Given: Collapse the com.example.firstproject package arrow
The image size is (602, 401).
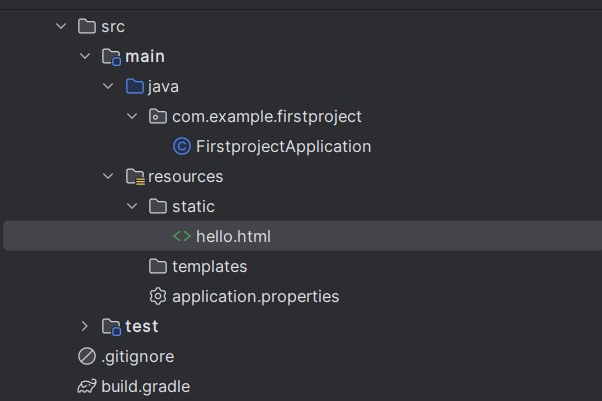Looking at the screenshot, I should (133, 117).
